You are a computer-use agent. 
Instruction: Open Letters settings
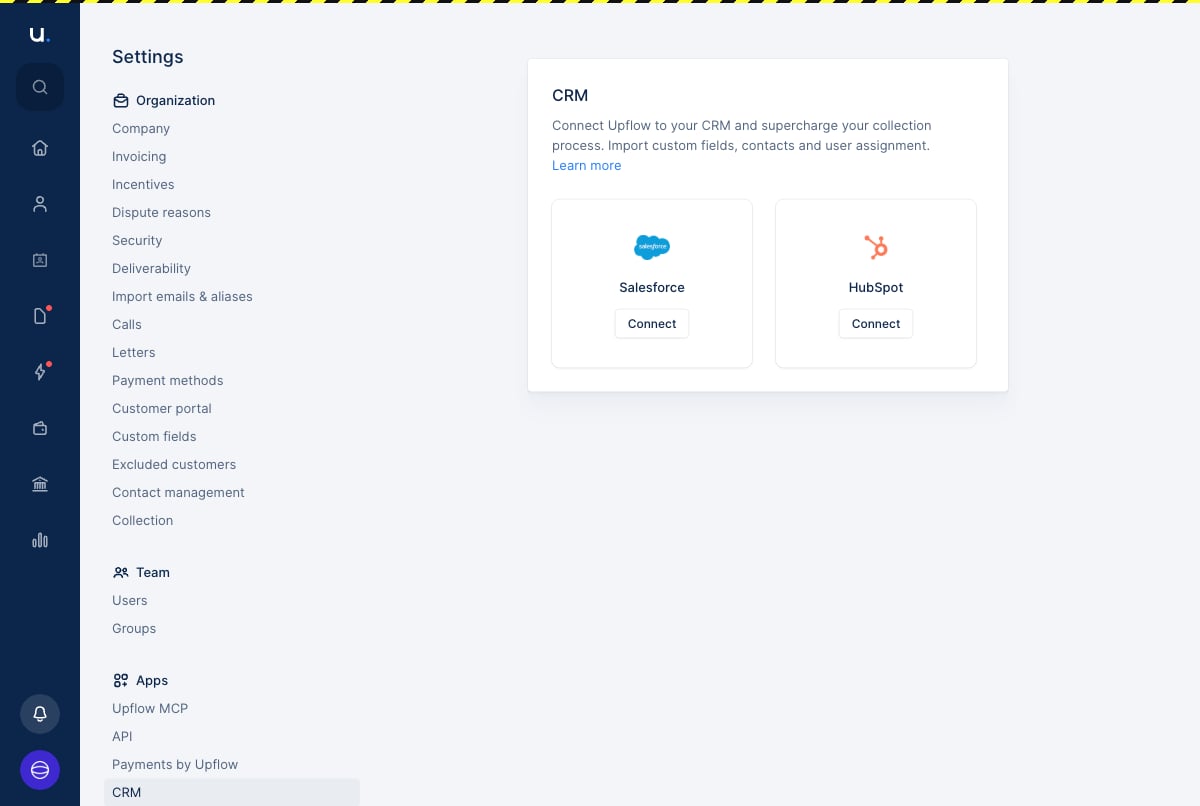tap(134, 352)
